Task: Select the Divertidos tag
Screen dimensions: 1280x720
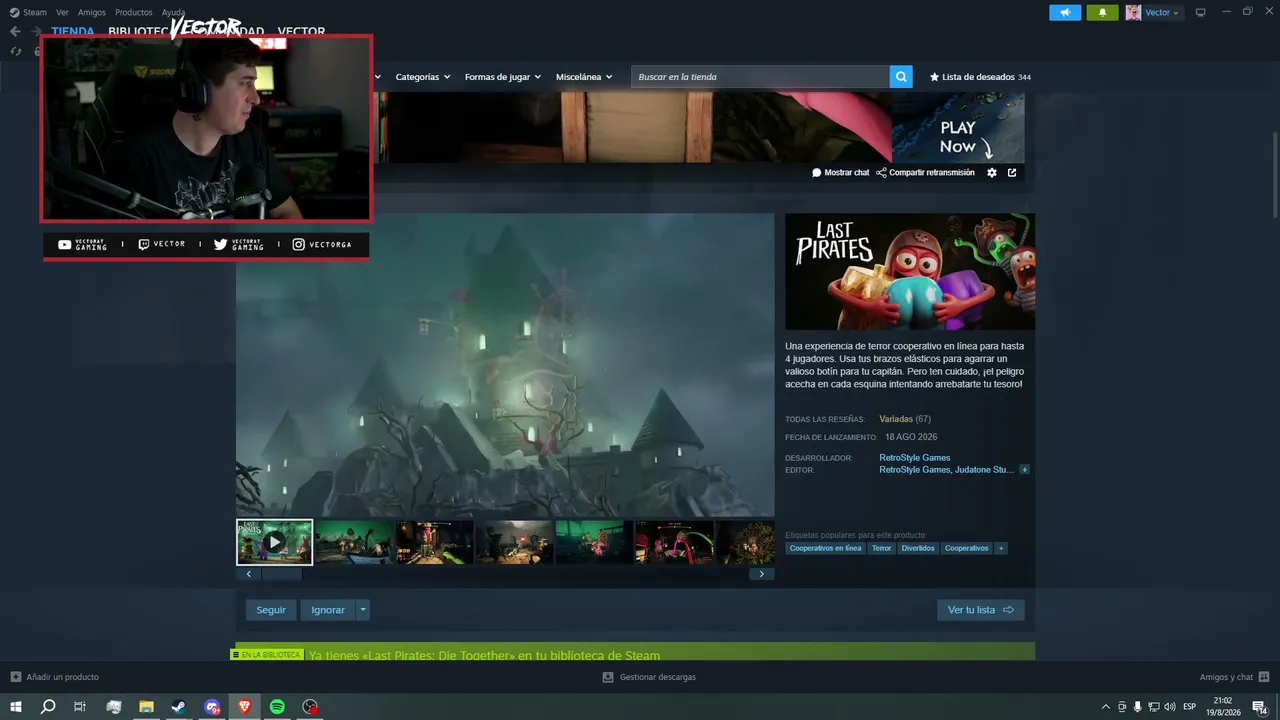Action: coord(918,548)
